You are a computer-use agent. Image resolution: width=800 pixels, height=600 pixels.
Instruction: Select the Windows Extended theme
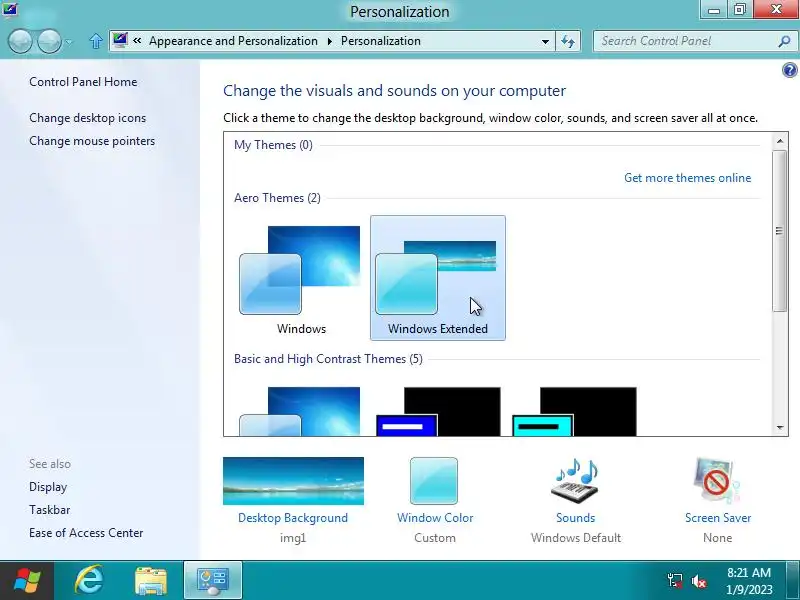coord(438,278)
